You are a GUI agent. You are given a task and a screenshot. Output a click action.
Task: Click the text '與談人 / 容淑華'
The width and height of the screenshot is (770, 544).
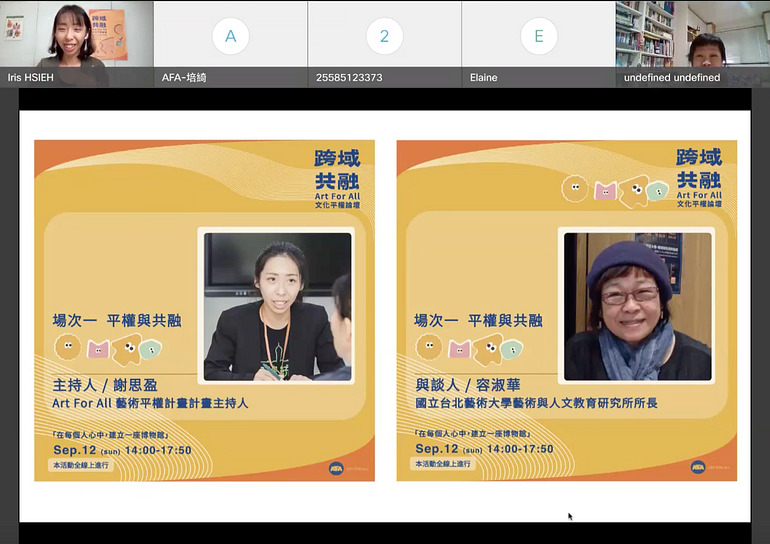[468, 385]
